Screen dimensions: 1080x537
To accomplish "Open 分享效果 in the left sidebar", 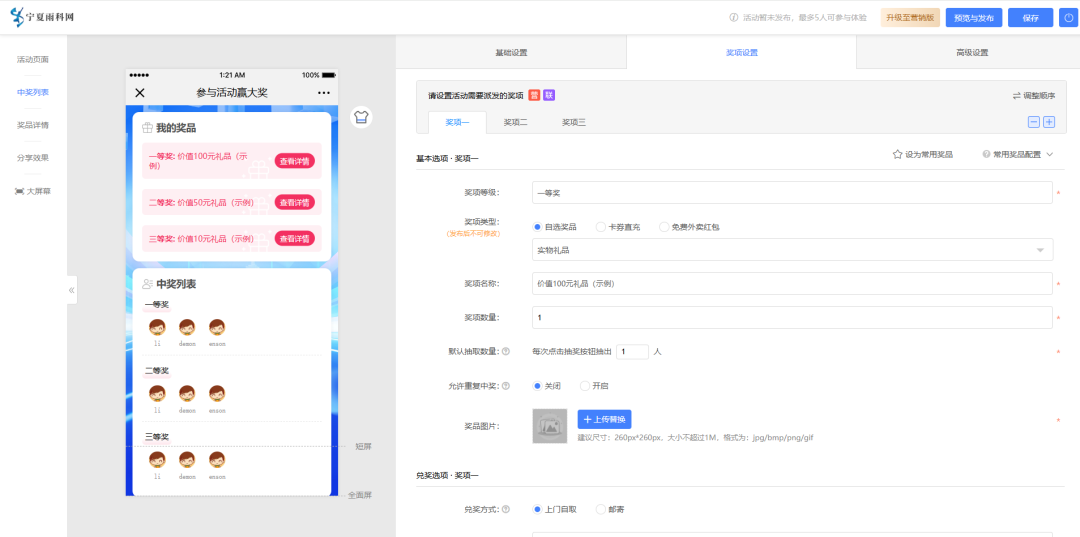I will (33, 158).
